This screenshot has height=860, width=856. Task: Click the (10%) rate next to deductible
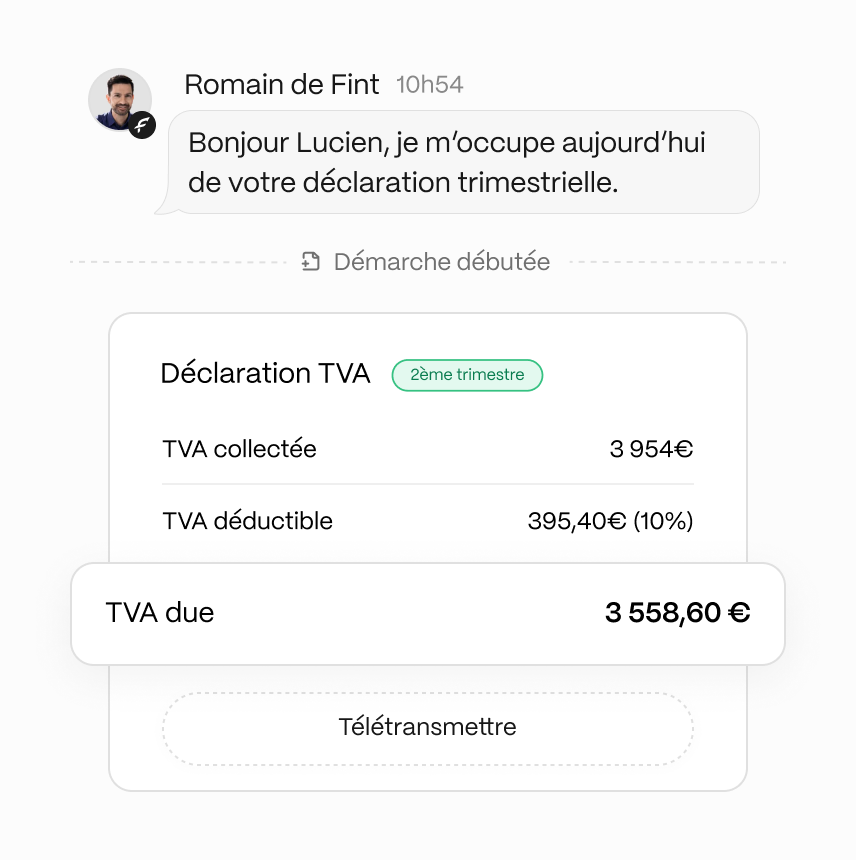[x=663, y=521]
